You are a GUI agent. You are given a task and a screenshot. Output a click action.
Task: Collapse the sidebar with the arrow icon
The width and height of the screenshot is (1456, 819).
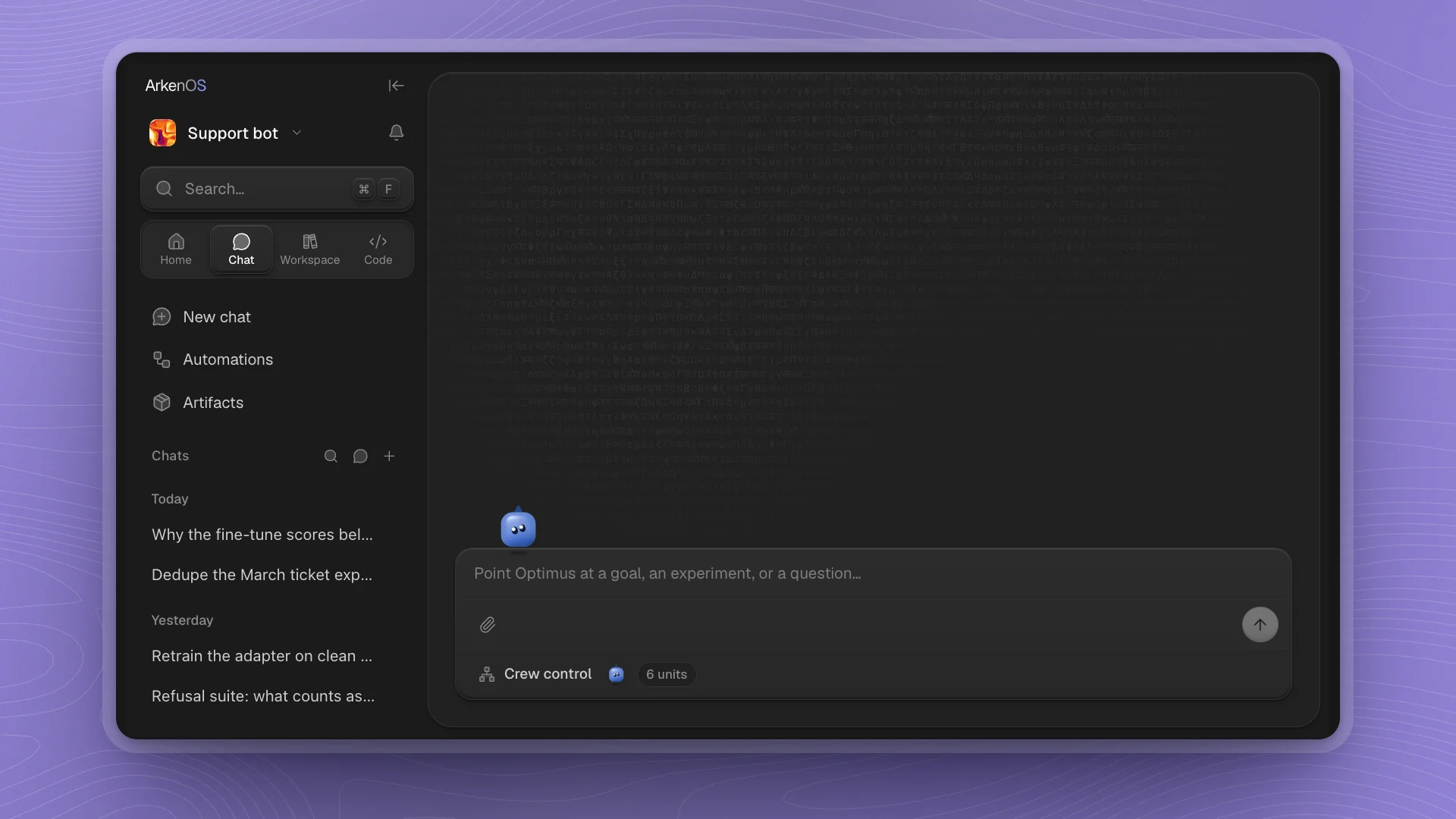pyautogui.click(x=396, y=86)
